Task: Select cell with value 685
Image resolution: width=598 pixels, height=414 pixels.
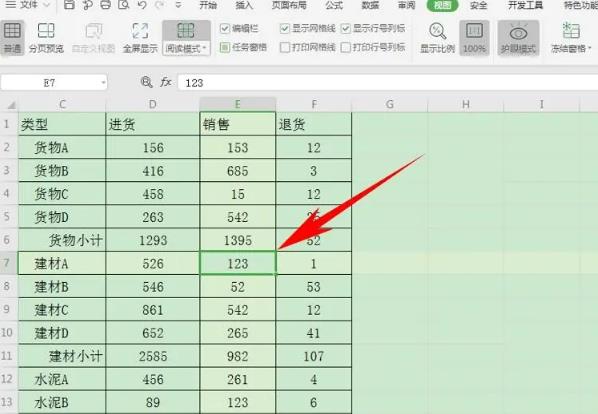Action: click(238, 171)
